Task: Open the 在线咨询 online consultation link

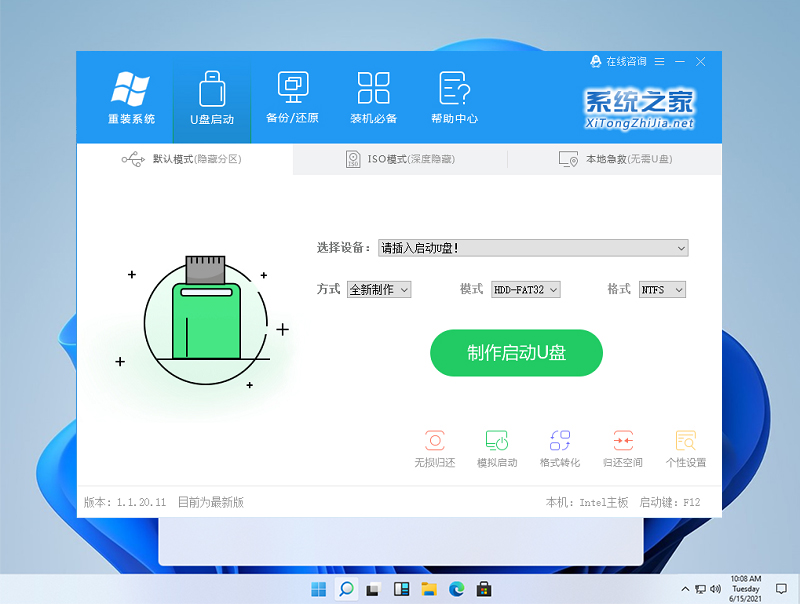Action: (x=625, y=61)
